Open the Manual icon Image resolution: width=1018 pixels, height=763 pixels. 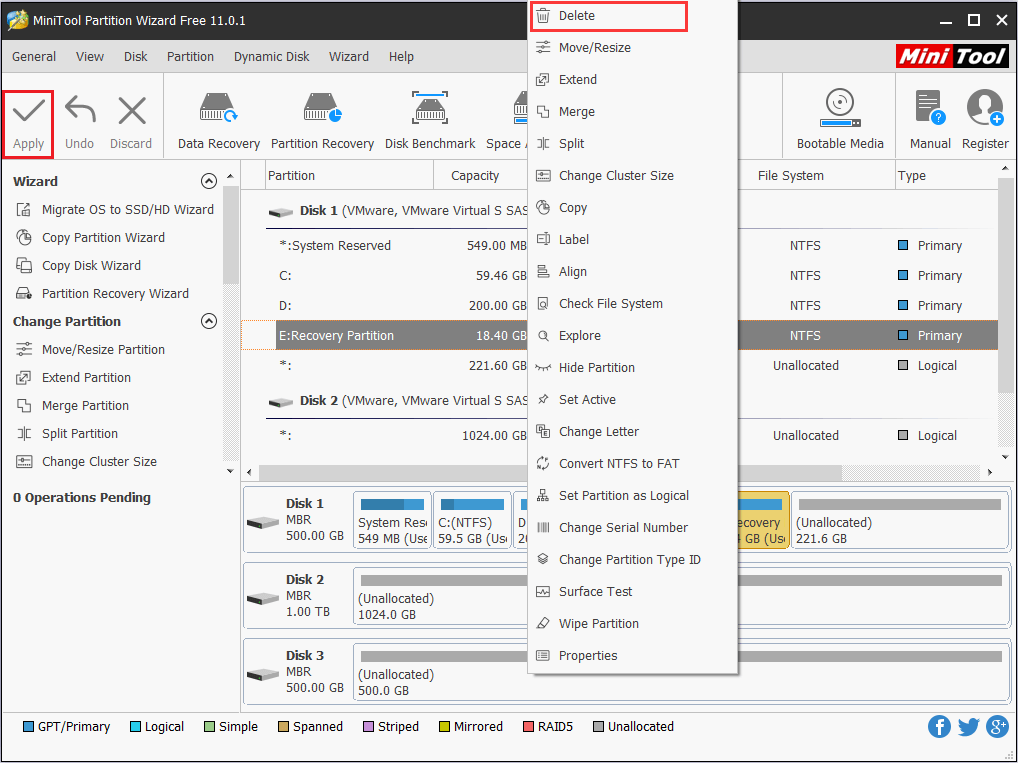pos(930,107)
